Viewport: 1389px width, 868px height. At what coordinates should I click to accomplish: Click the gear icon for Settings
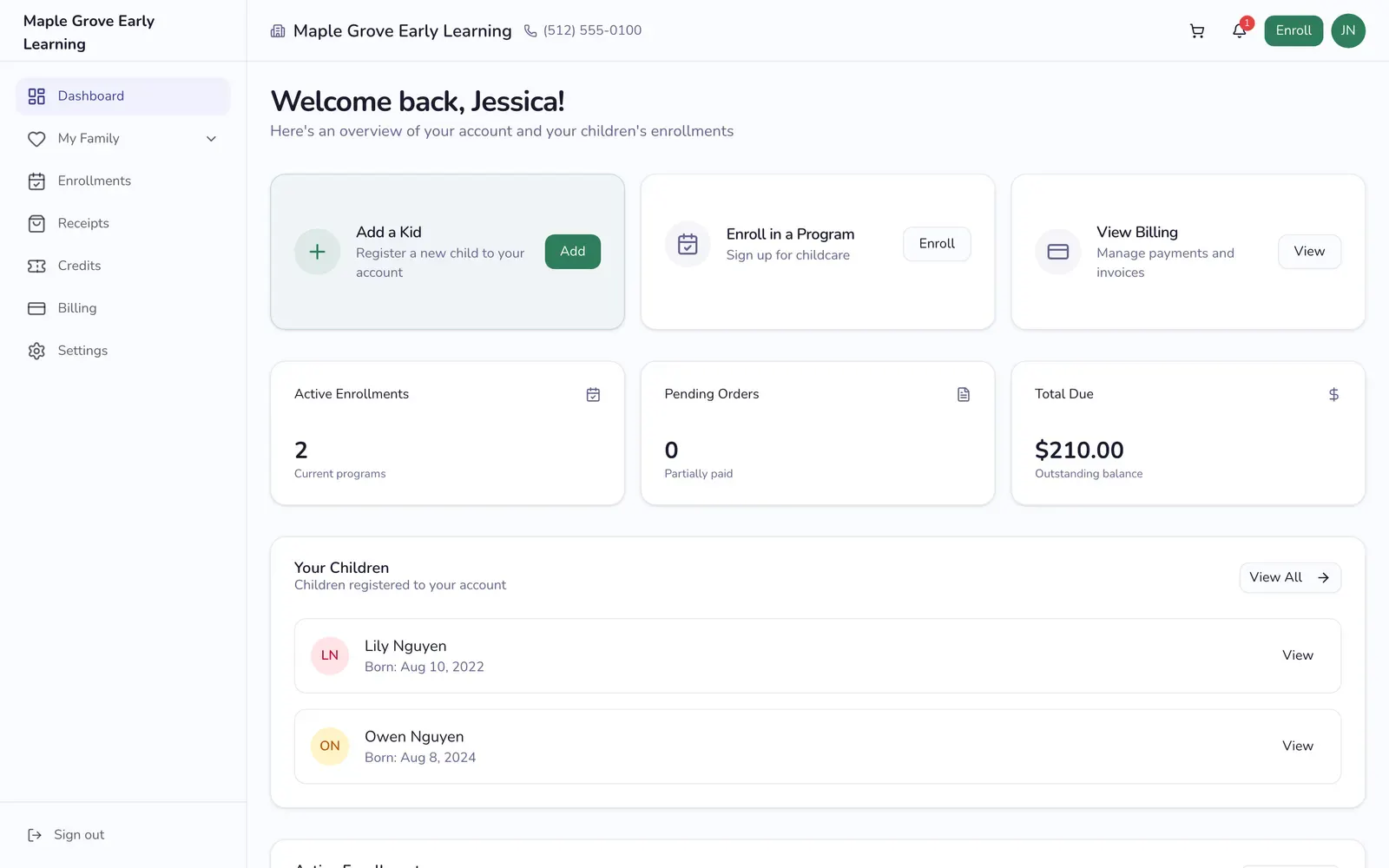[36, 351]
